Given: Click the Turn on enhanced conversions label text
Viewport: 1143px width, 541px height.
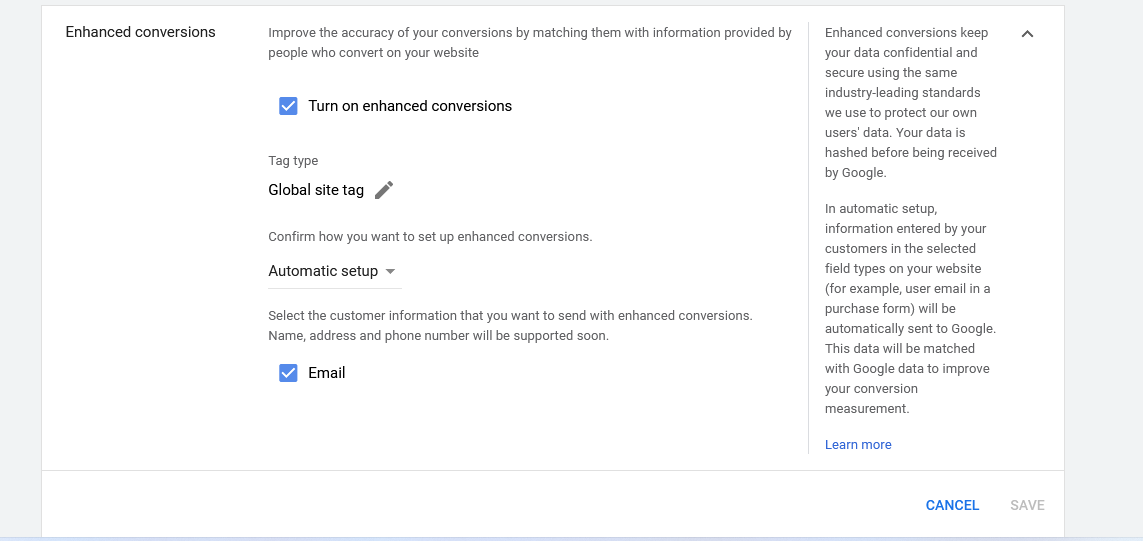Looking at the screenshot, I should (410, 106).
